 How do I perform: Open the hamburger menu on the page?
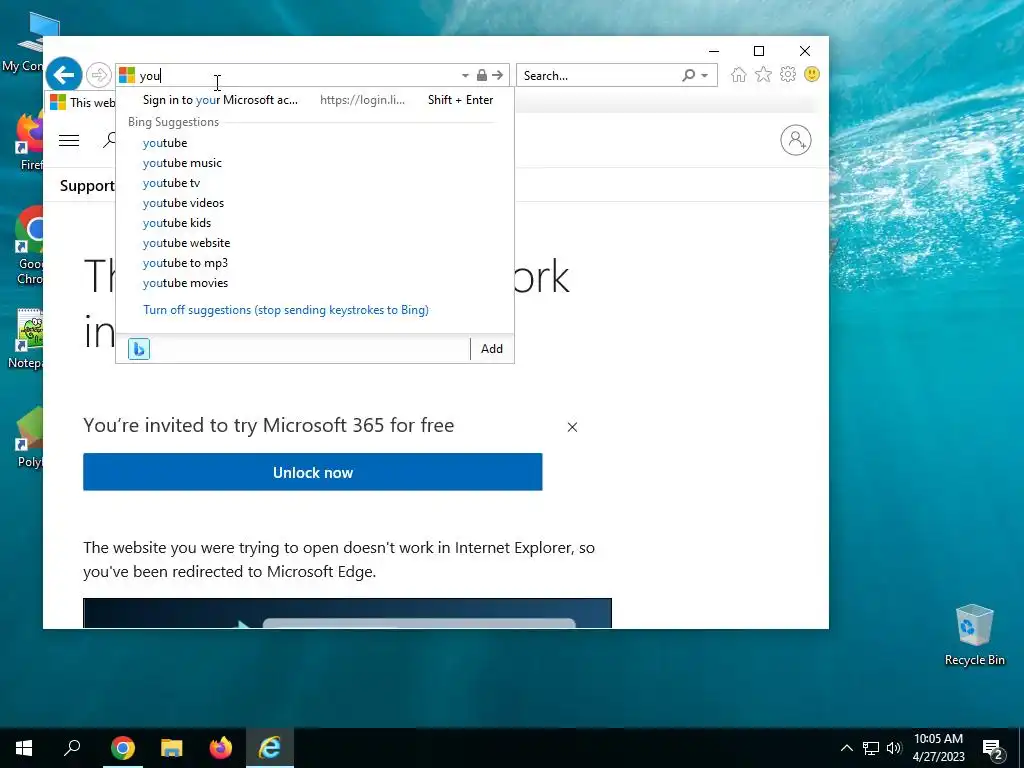pyautogui.click(x=69, y=140)
